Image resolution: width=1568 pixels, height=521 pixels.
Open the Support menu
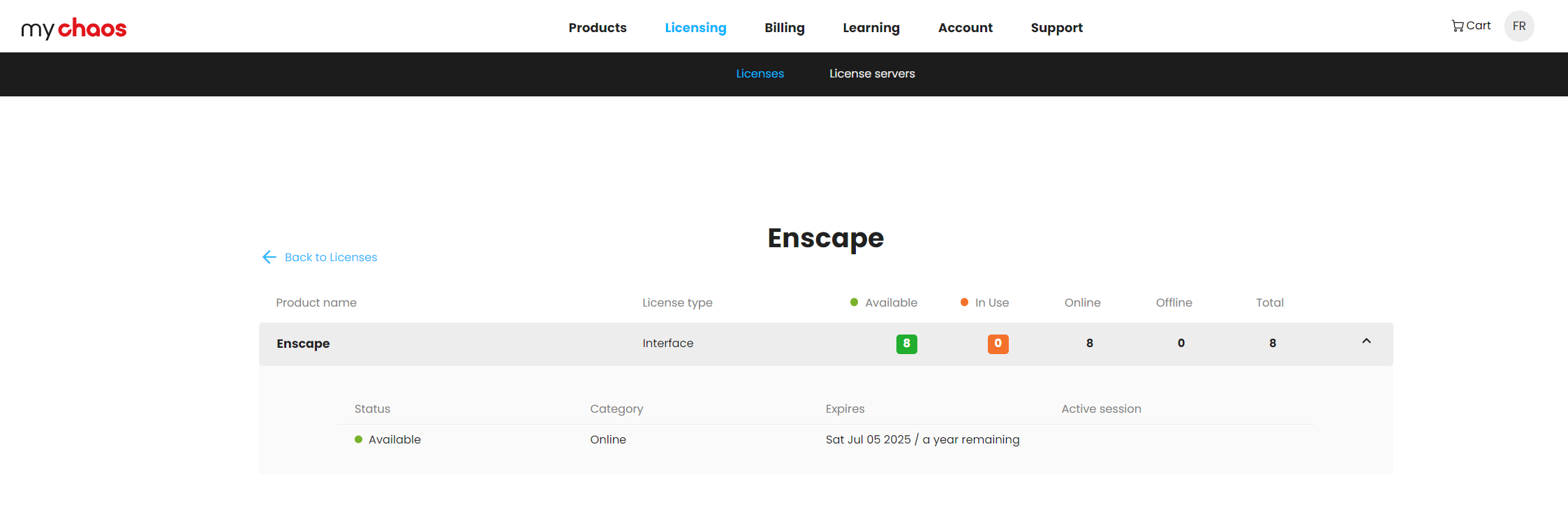1057,28
